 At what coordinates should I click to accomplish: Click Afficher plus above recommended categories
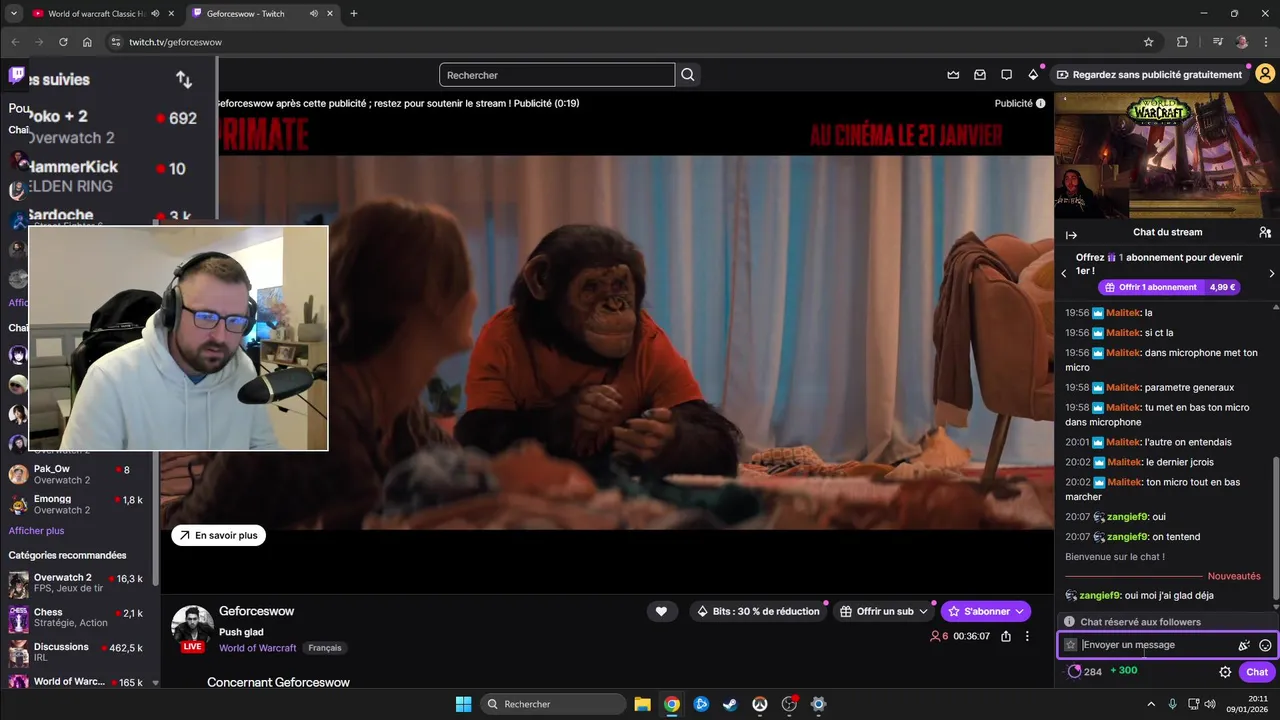click(36, 531)
